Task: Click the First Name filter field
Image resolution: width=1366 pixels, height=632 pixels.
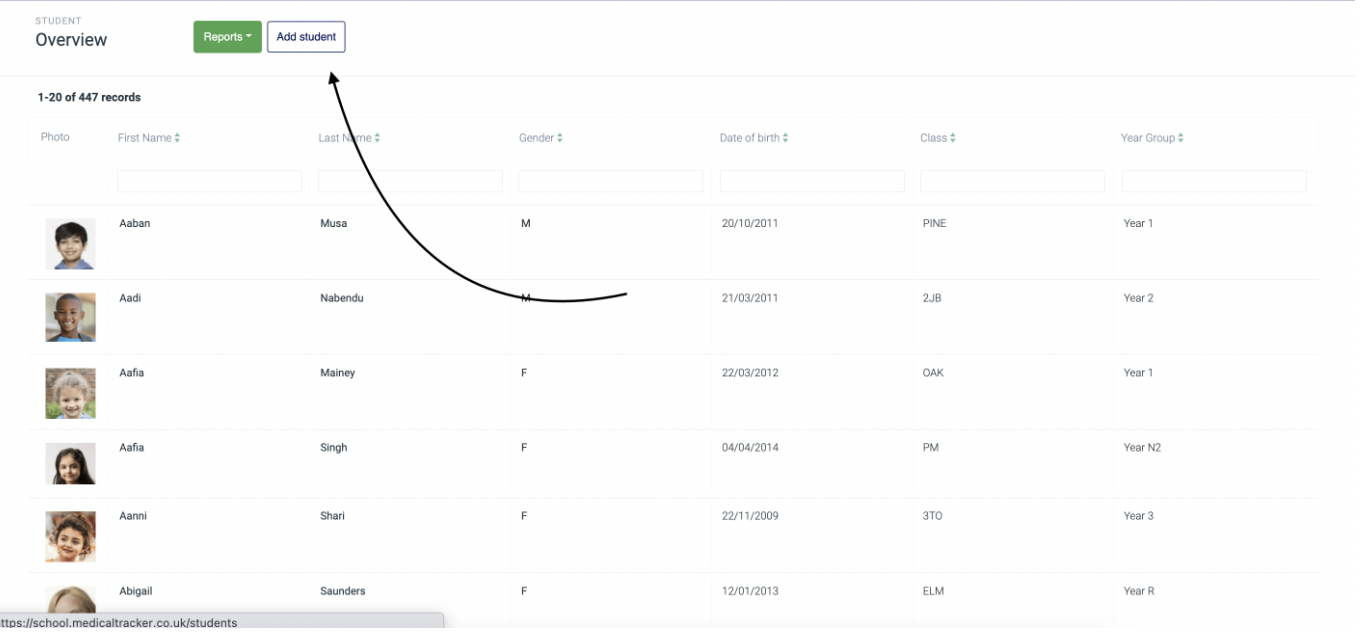Action: (x=209, y=181)
